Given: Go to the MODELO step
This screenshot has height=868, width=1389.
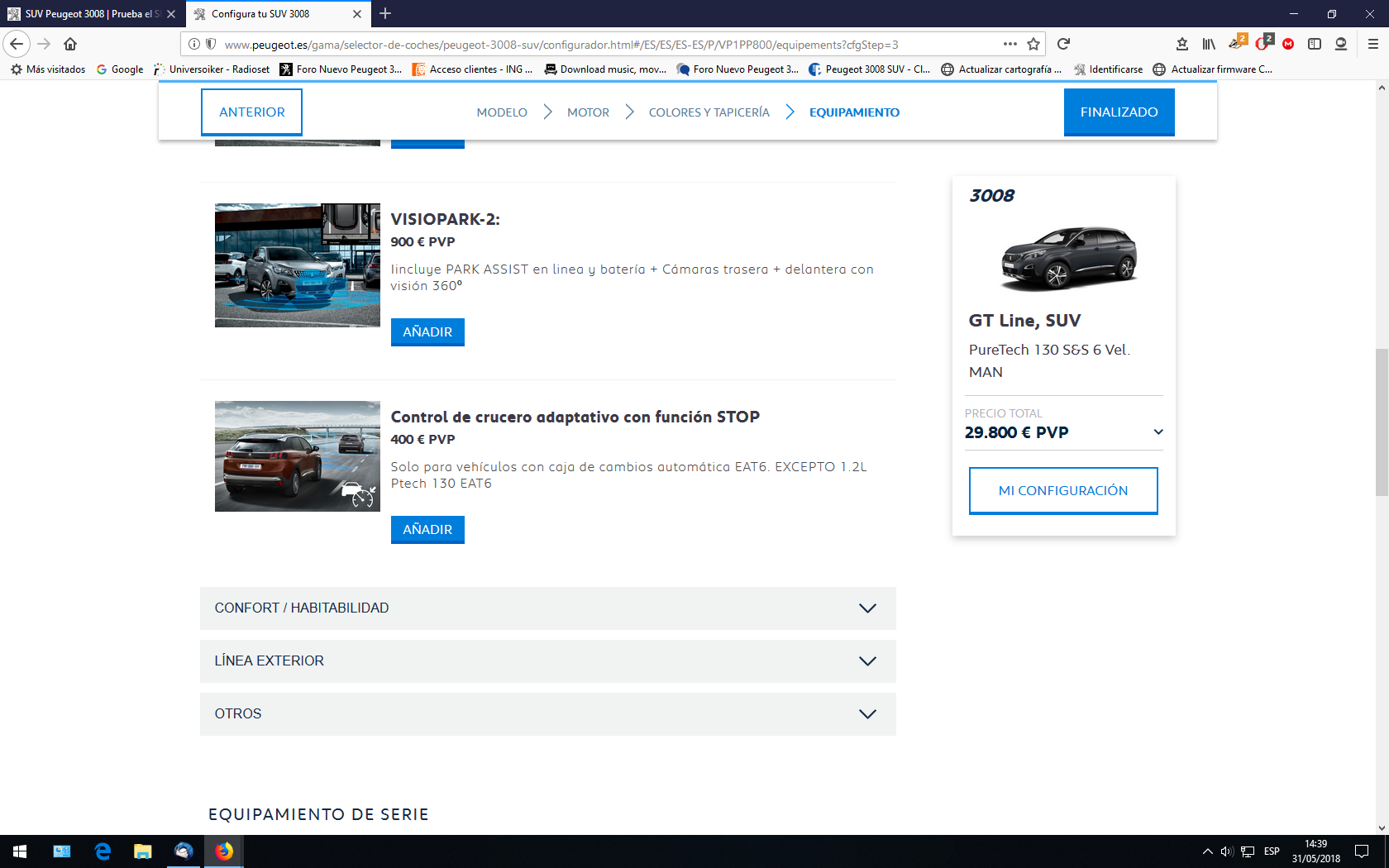Looking at the screenshot, I should (502, 112).
